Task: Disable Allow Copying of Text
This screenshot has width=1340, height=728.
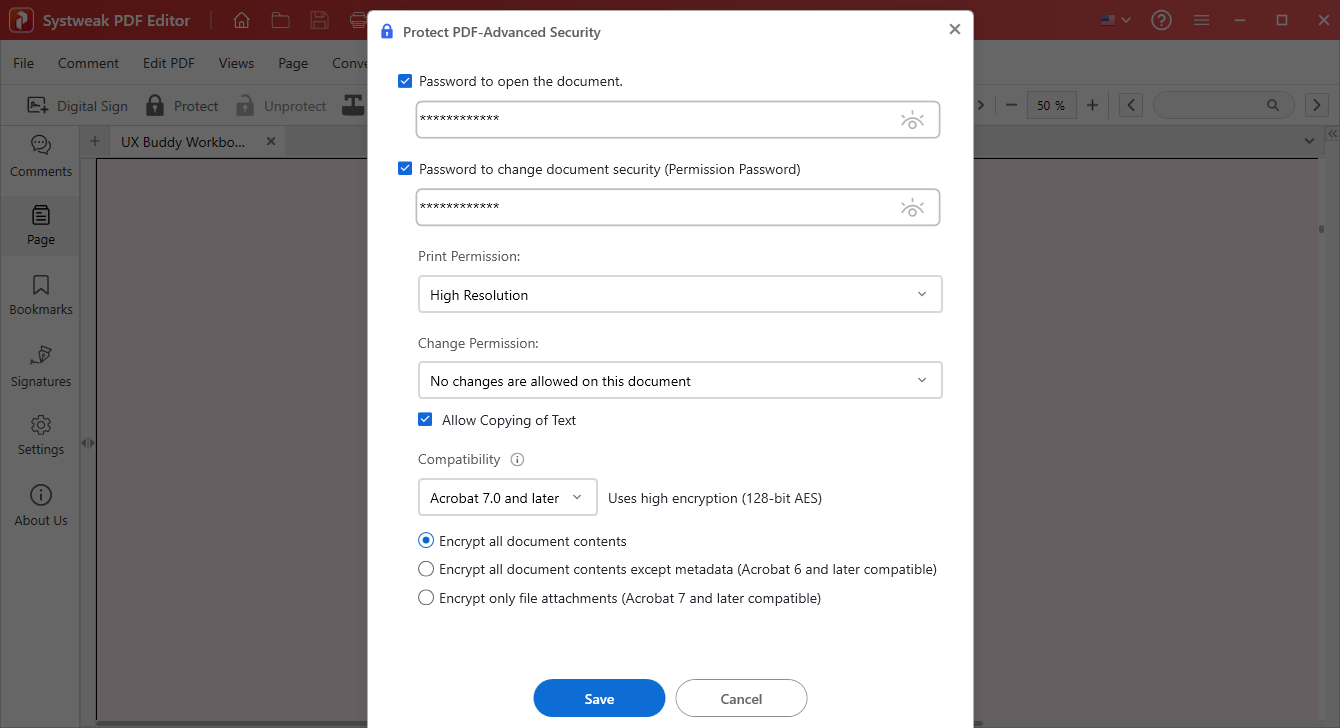Action: (425, 419)
